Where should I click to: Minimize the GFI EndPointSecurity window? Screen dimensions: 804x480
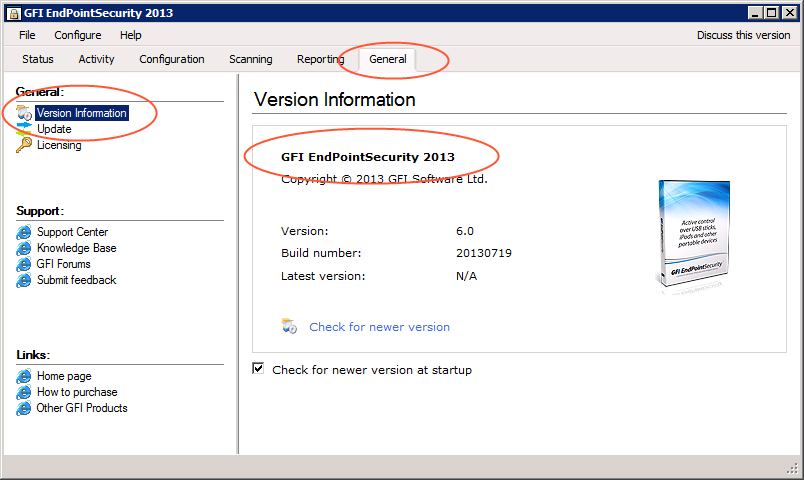(x=754, y=13)
